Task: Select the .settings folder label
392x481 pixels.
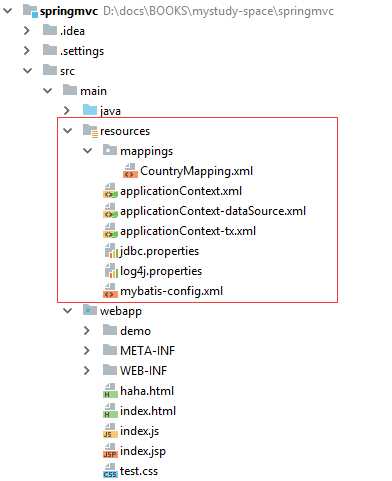Action: (x=82, y=51)
